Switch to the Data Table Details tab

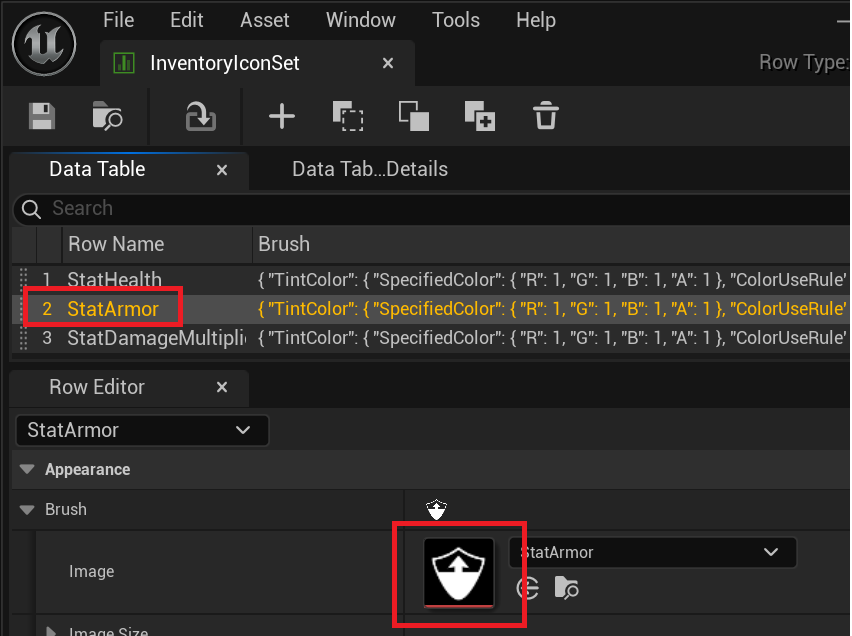(x=369, y=169)
